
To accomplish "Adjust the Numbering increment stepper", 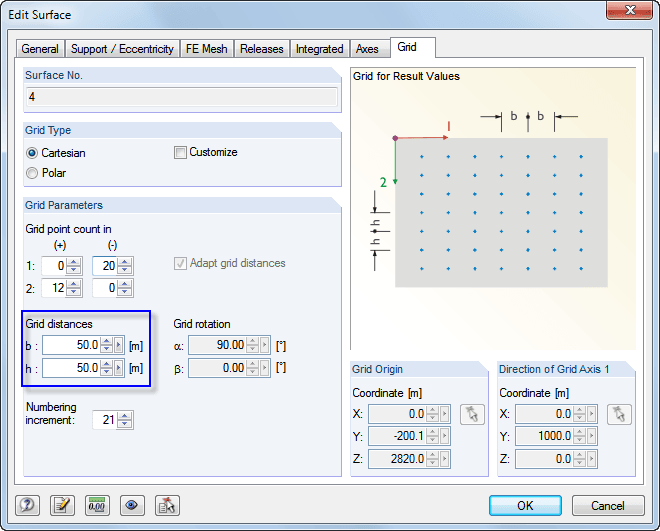I will (x=125, y=420).
